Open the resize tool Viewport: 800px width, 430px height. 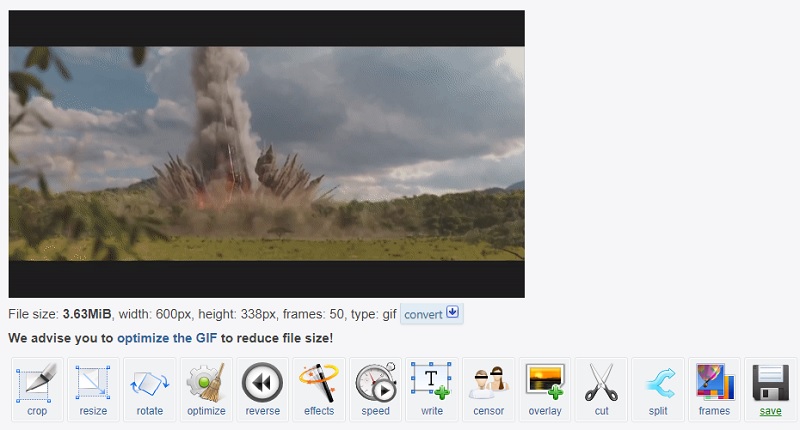coord(93,389)
